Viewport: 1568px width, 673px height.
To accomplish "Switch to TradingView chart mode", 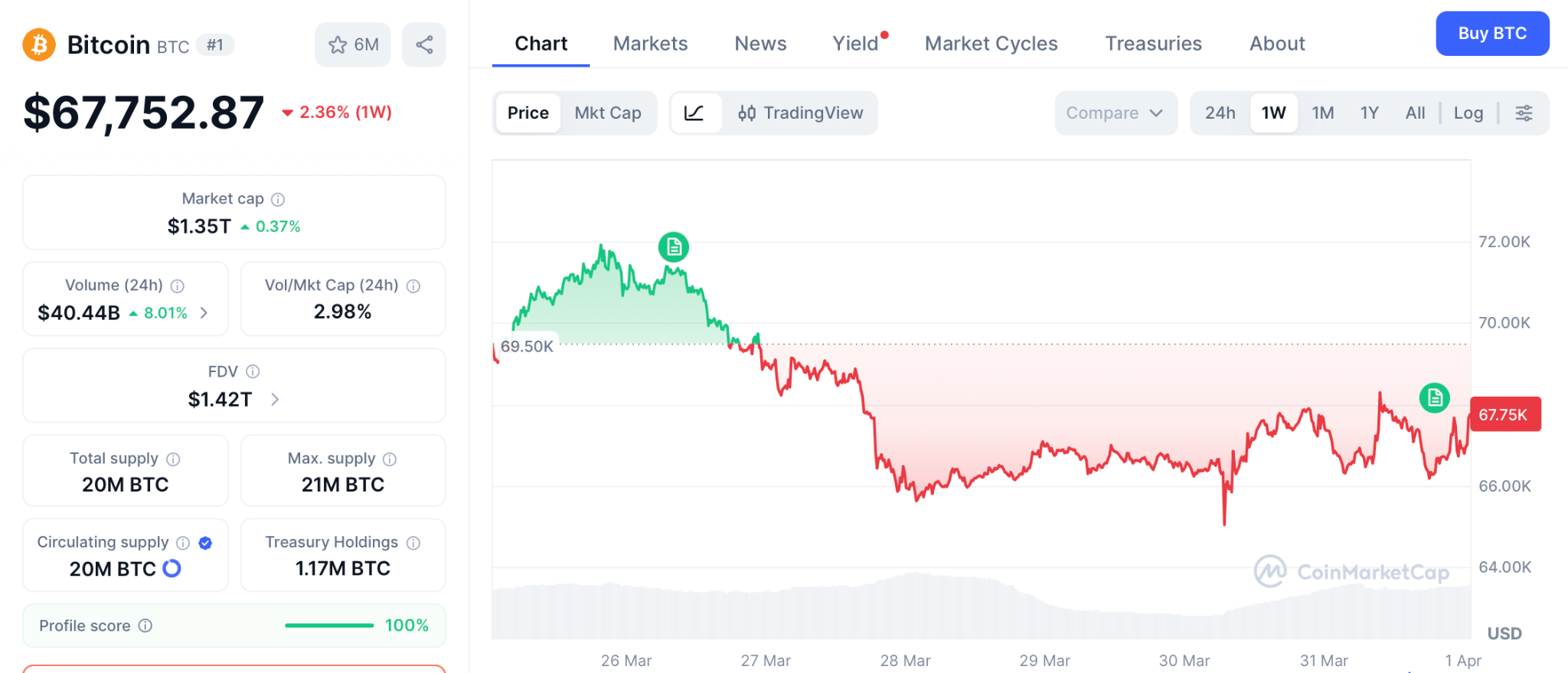I will pyautogui.click(x=800, y=113).
